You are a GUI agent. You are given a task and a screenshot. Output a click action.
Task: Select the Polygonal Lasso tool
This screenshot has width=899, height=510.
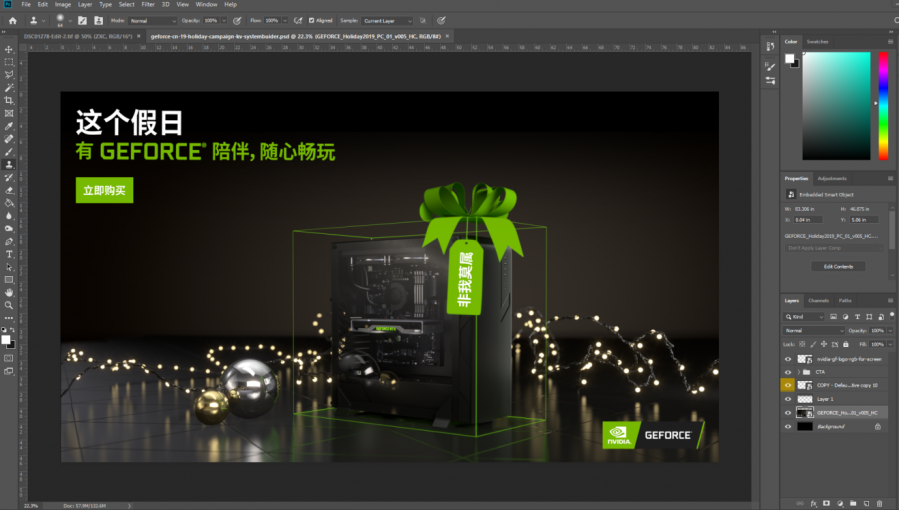tap(9, 74)
